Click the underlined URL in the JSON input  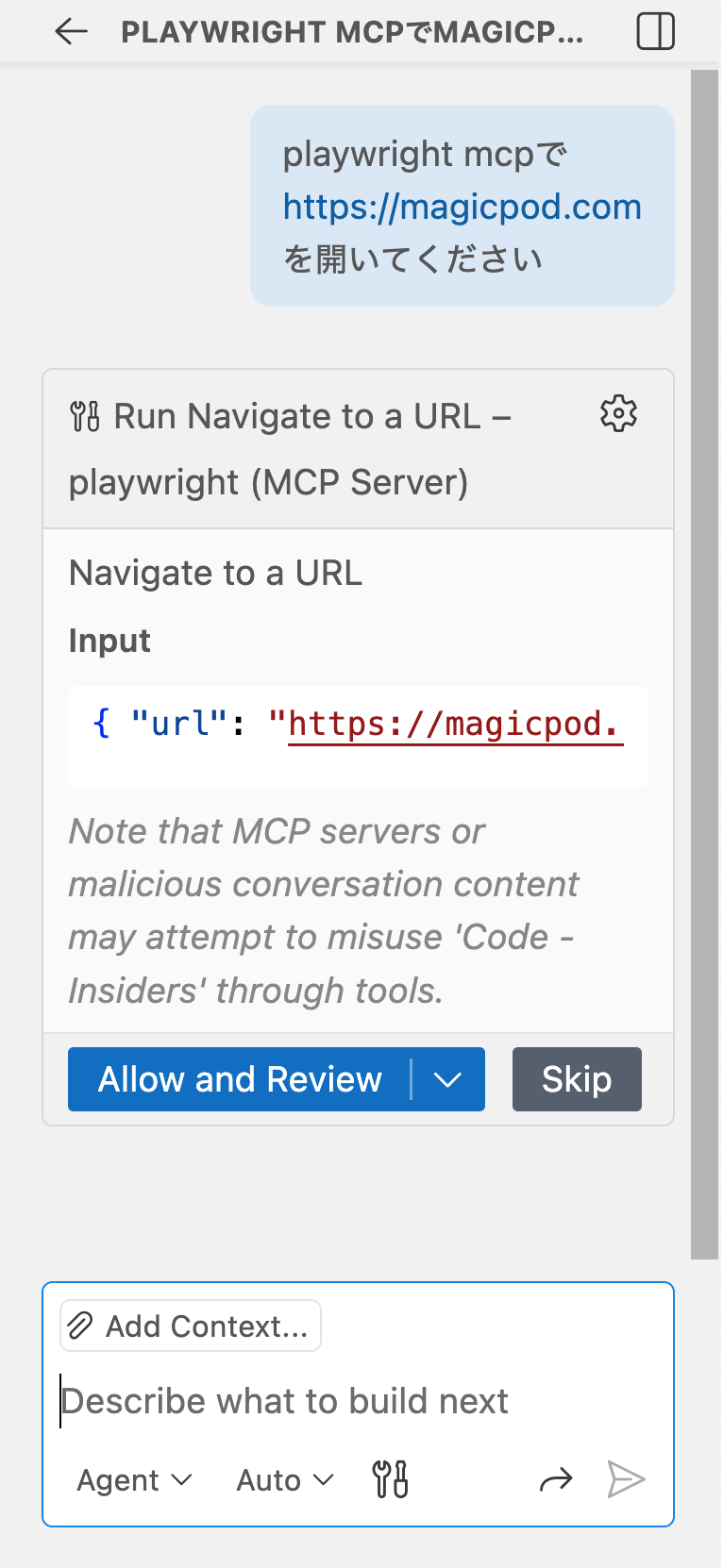pyautogui.click(x=453, y=725)
